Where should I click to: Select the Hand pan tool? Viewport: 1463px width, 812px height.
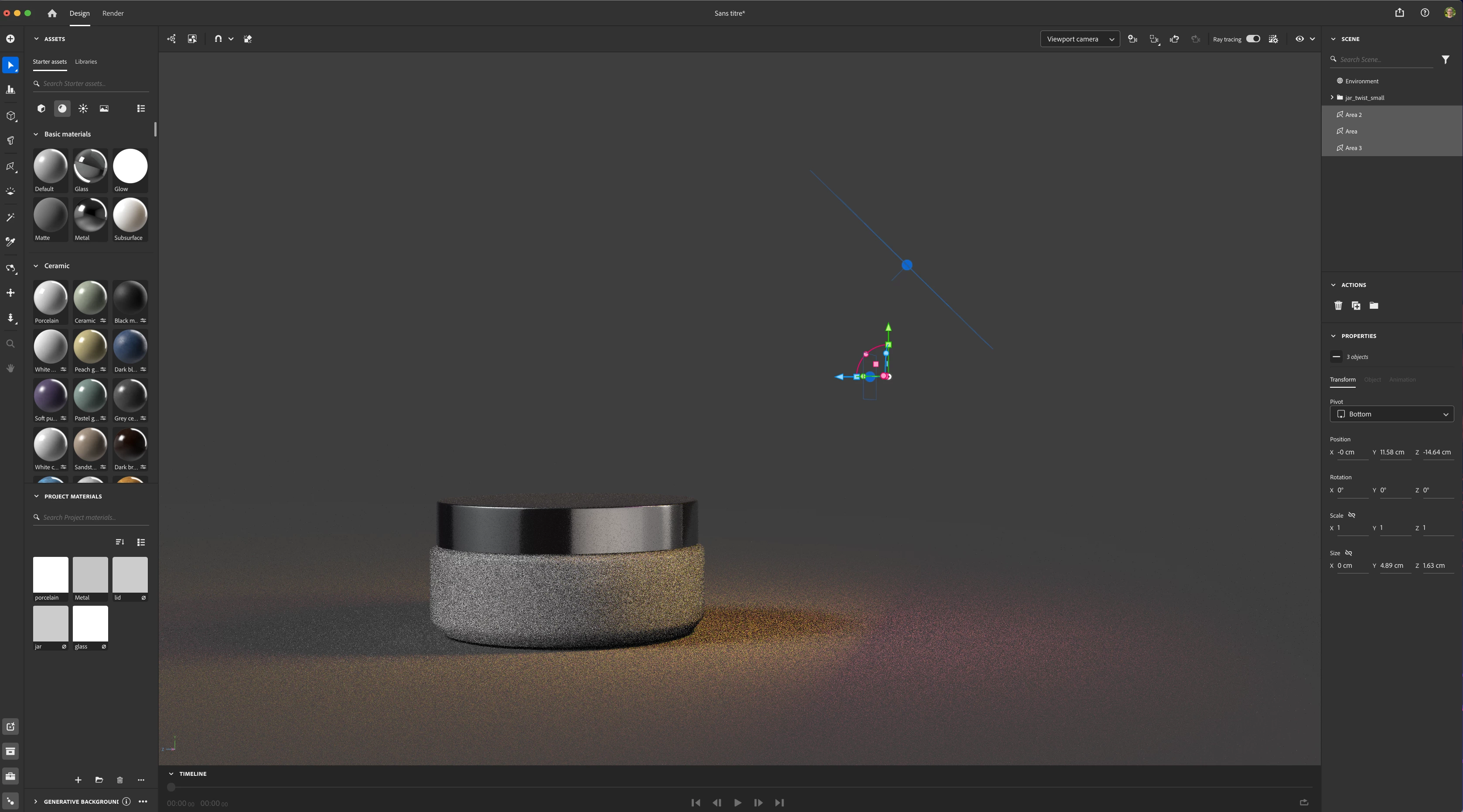click(10, 368)
